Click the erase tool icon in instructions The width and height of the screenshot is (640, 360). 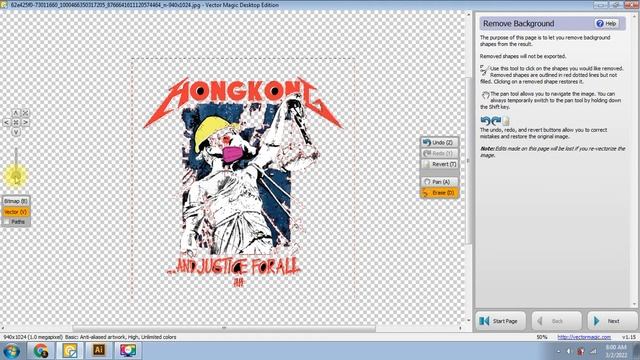[x=484, y=70]
